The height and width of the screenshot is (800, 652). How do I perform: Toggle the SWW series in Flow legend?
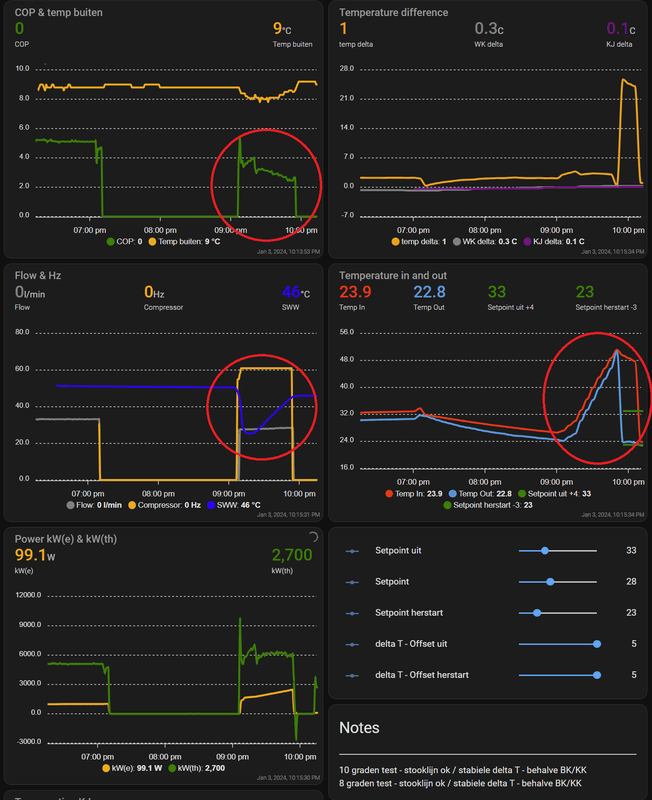(234, 505)
